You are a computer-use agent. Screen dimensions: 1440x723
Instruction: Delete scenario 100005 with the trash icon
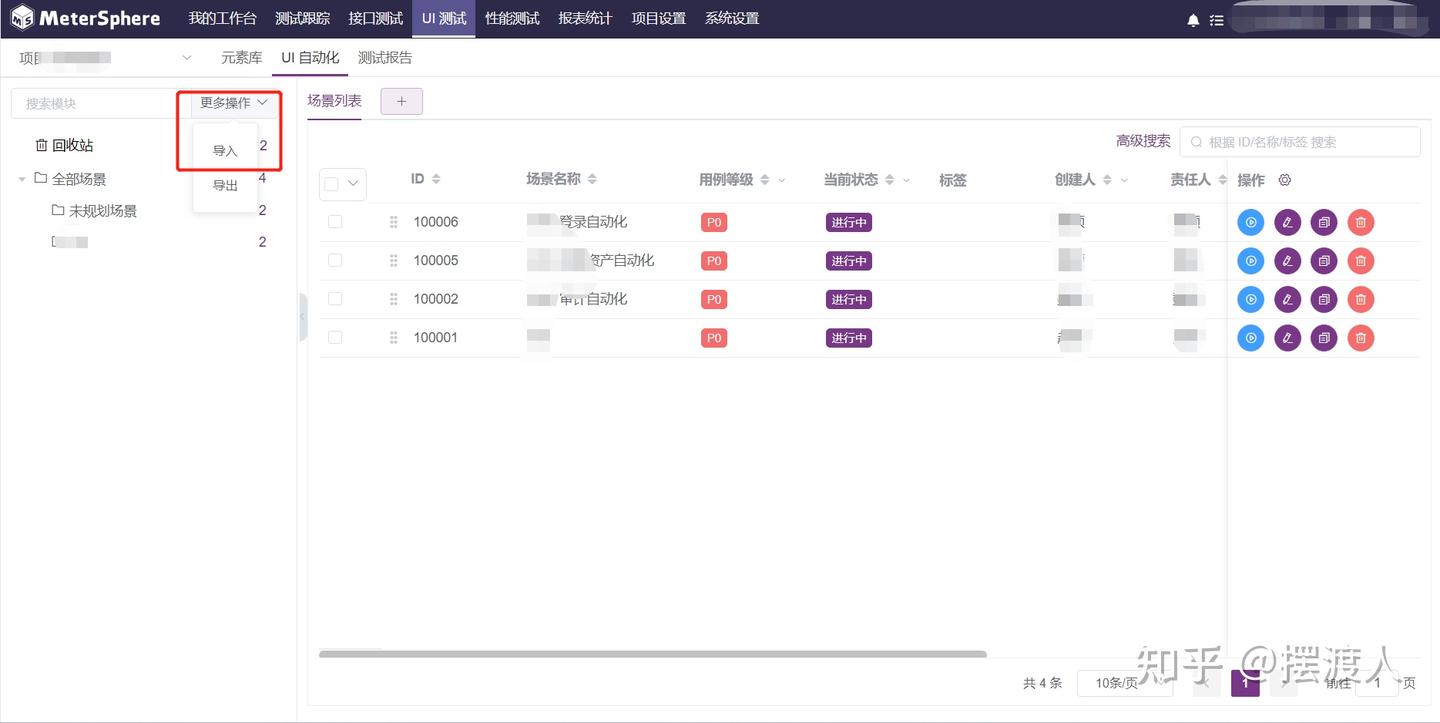pyautogui.click(x=1361, y=261)
